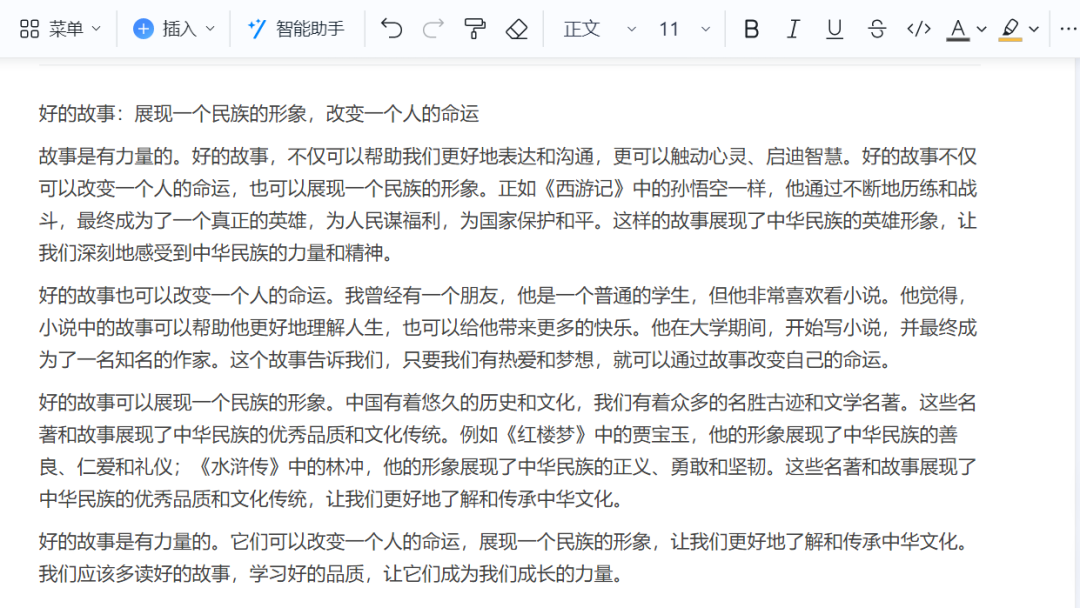
Task: Open the 智能助手 AI assistant
Action: pyautogui.click(x=296, y=29)
